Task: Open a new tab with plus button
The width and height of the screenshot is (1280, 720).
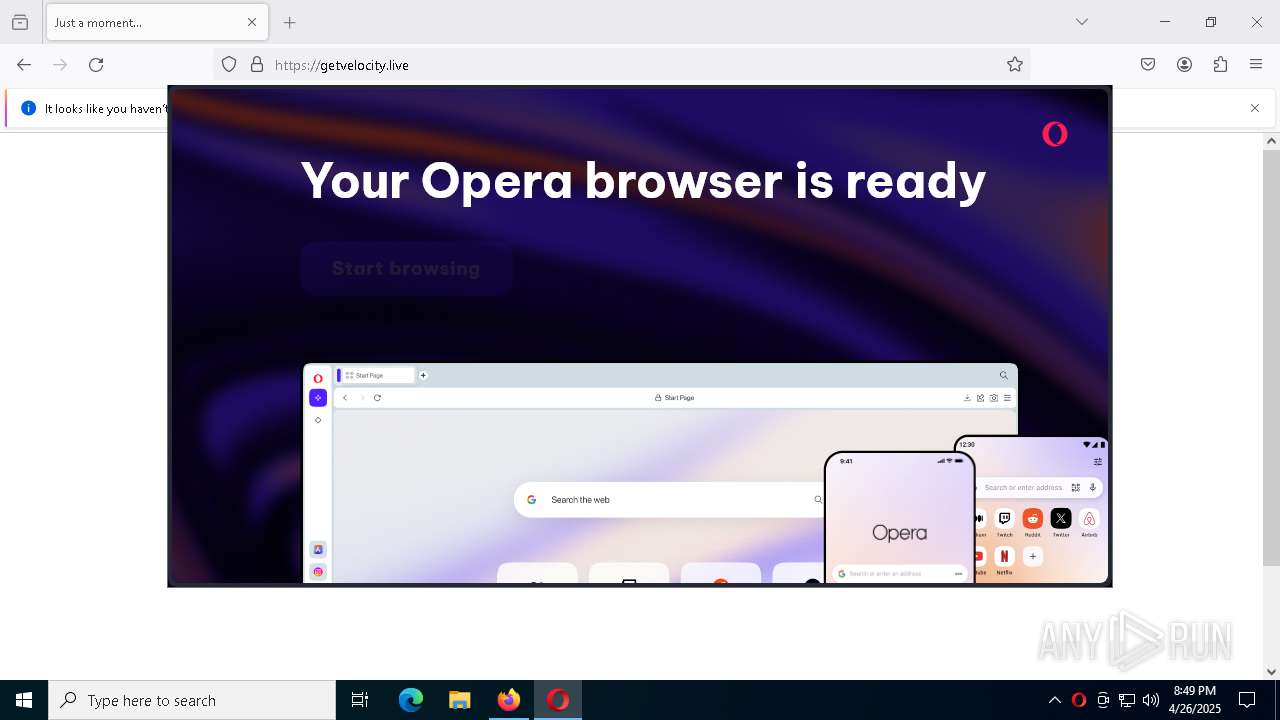Action: [289, 22]
